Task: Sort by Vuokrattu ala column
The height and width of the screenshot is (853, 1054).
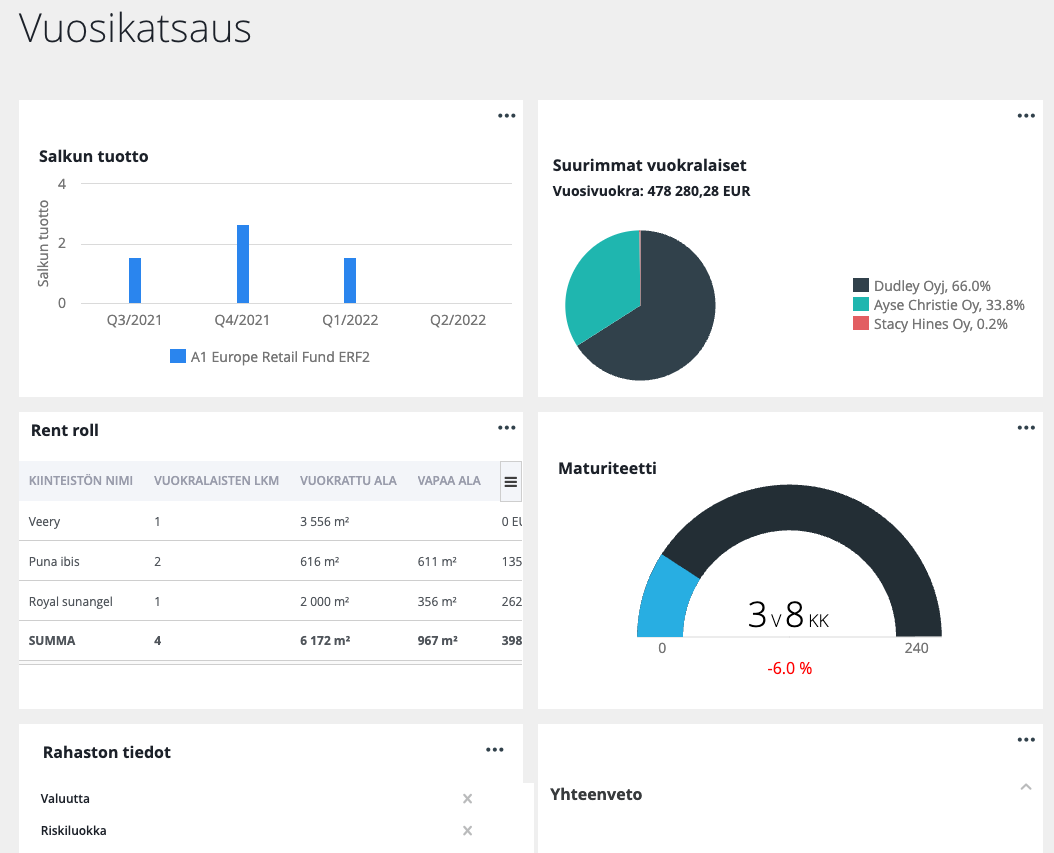Action: [x=348, y=481]
